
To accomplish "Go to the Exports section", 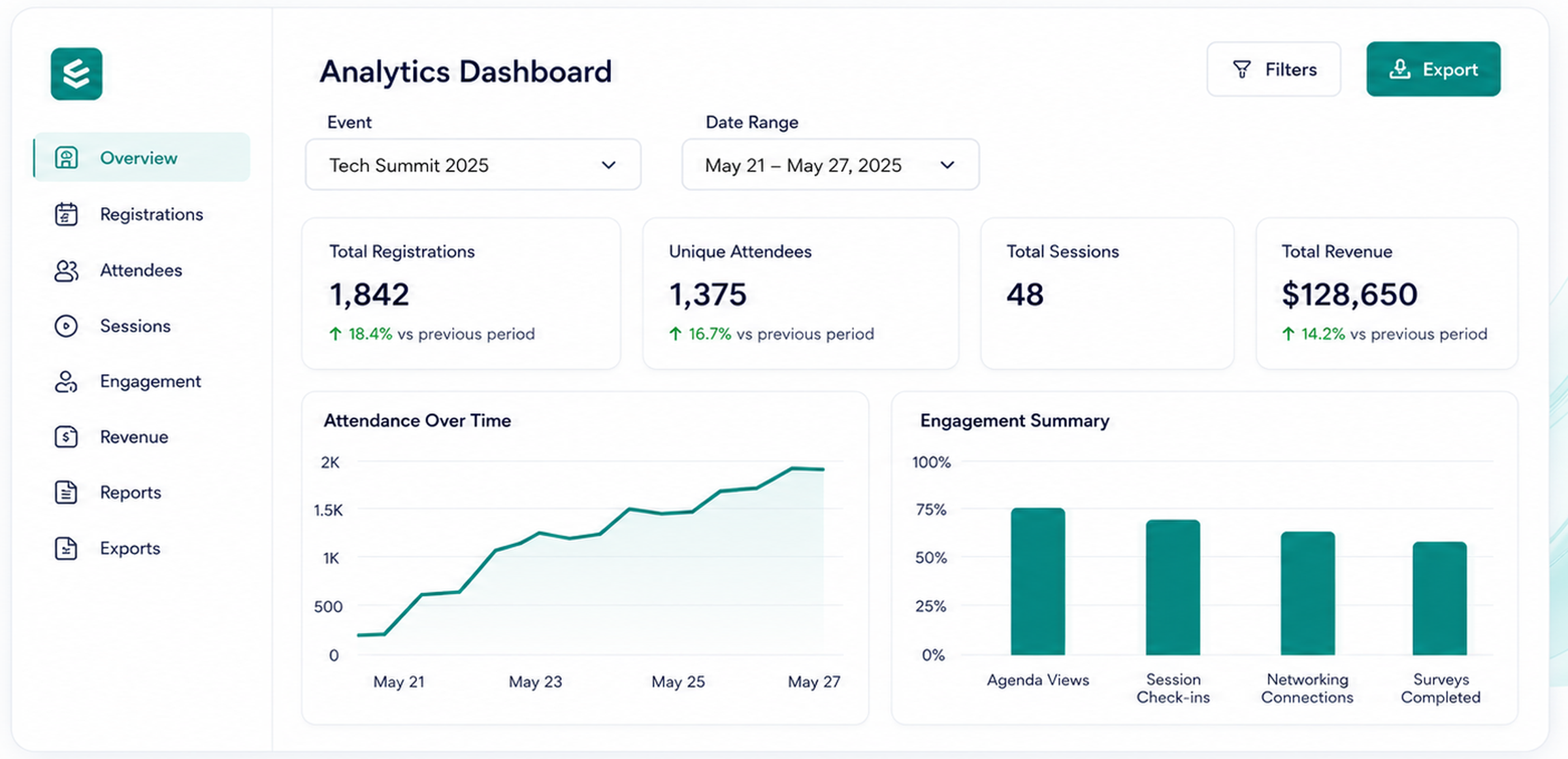I will (x=142, y=548).
